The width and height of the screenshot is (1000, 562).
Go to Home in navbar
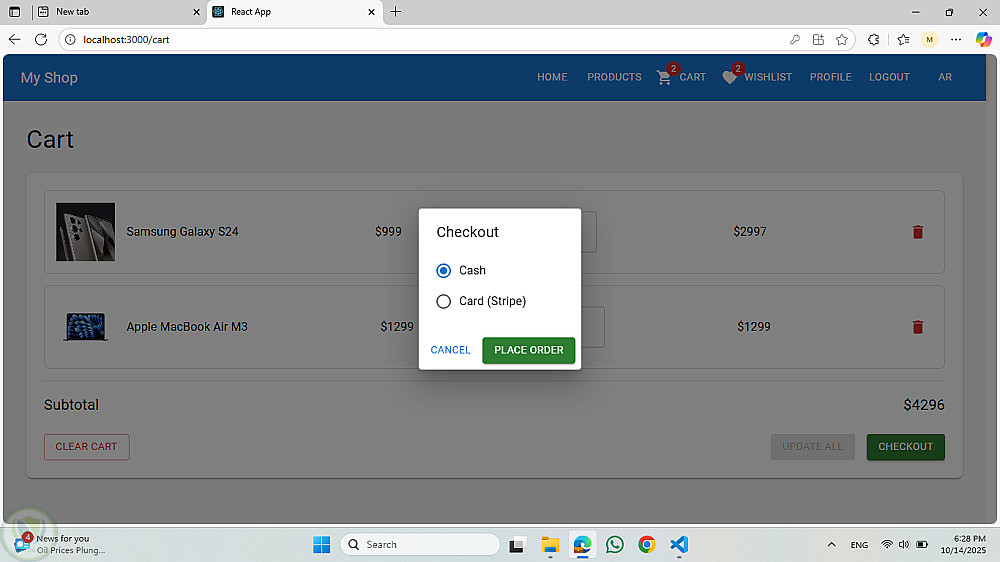(552, 77)
